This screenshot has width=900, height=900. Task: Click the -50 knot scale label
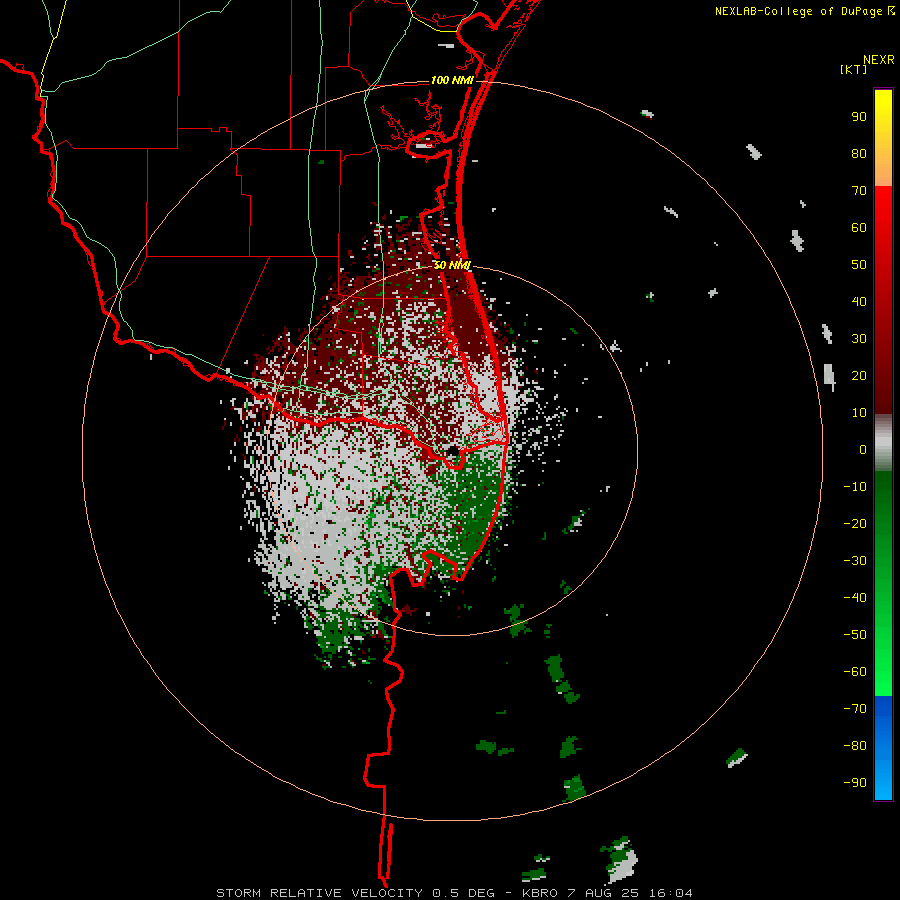click(855, 634)
